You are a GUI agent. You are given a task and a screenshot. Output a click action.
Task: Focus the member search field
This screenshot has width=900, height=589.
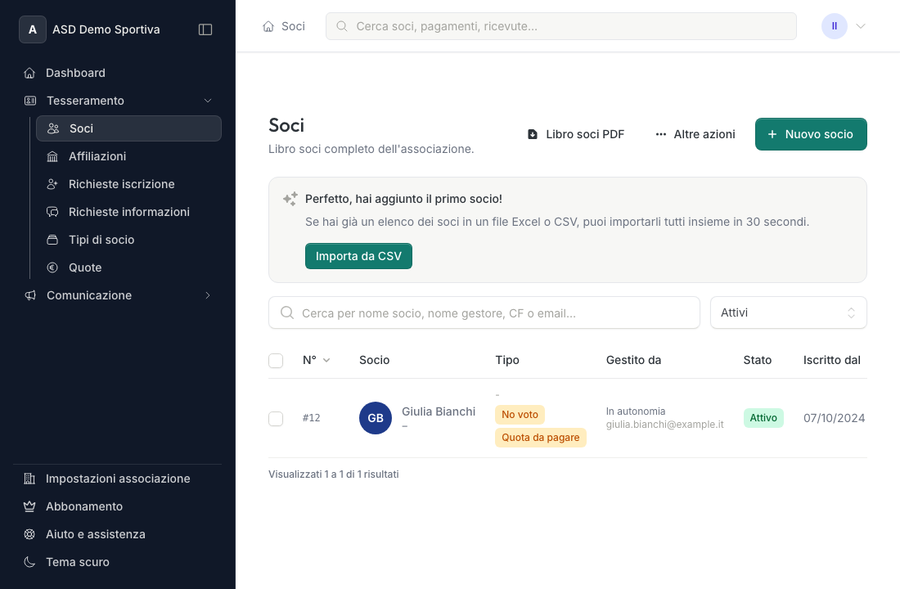(x=484, y=313)
